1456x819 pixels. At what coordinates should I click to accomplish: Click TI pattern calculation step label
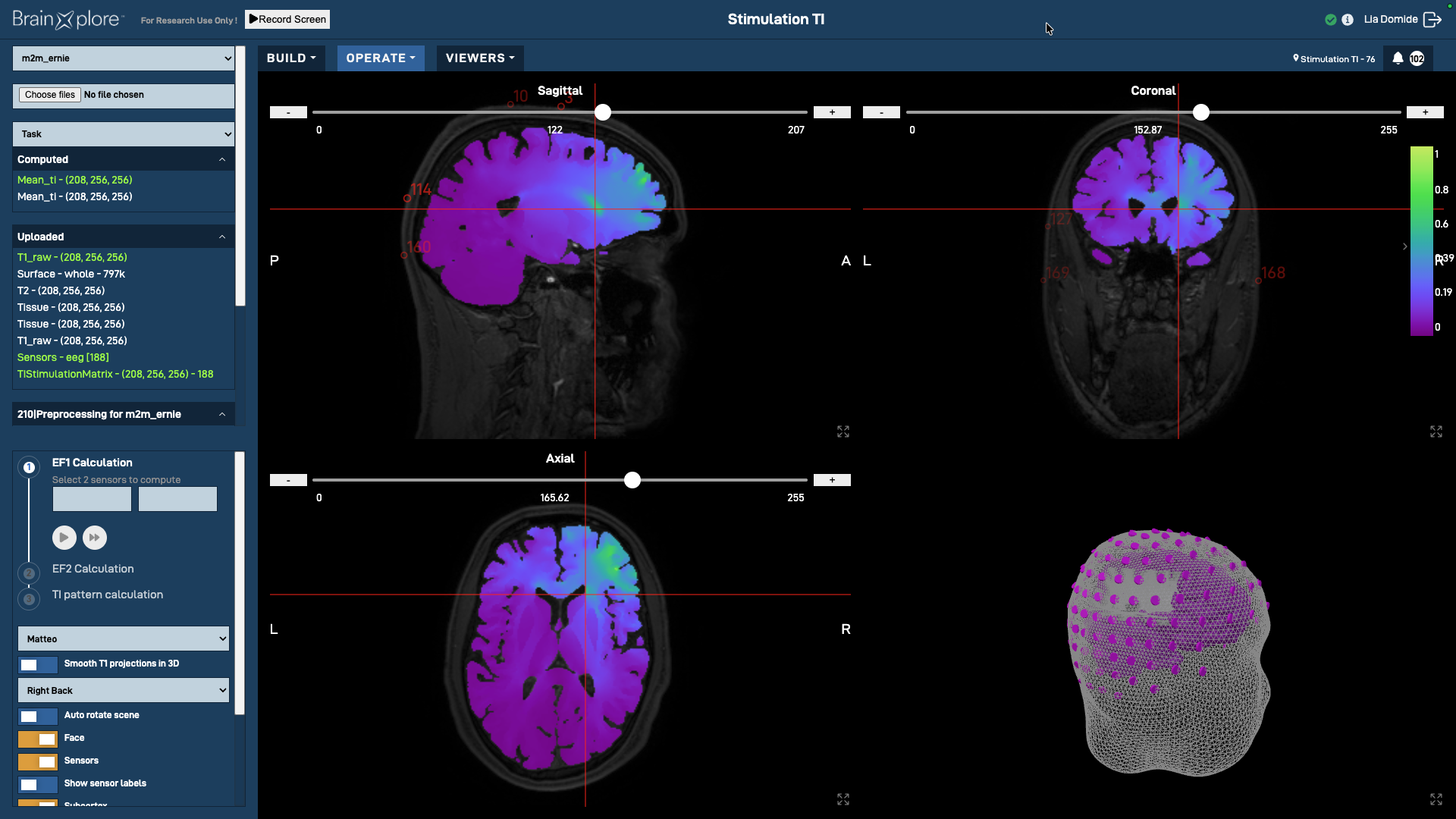pyautogui.click(x=108, y=595)
